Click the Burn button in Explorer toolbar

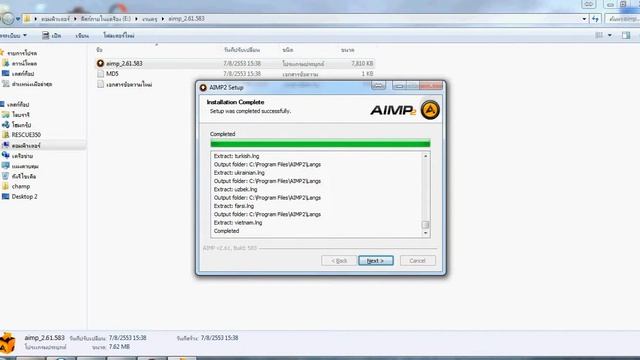coord(82,36)
